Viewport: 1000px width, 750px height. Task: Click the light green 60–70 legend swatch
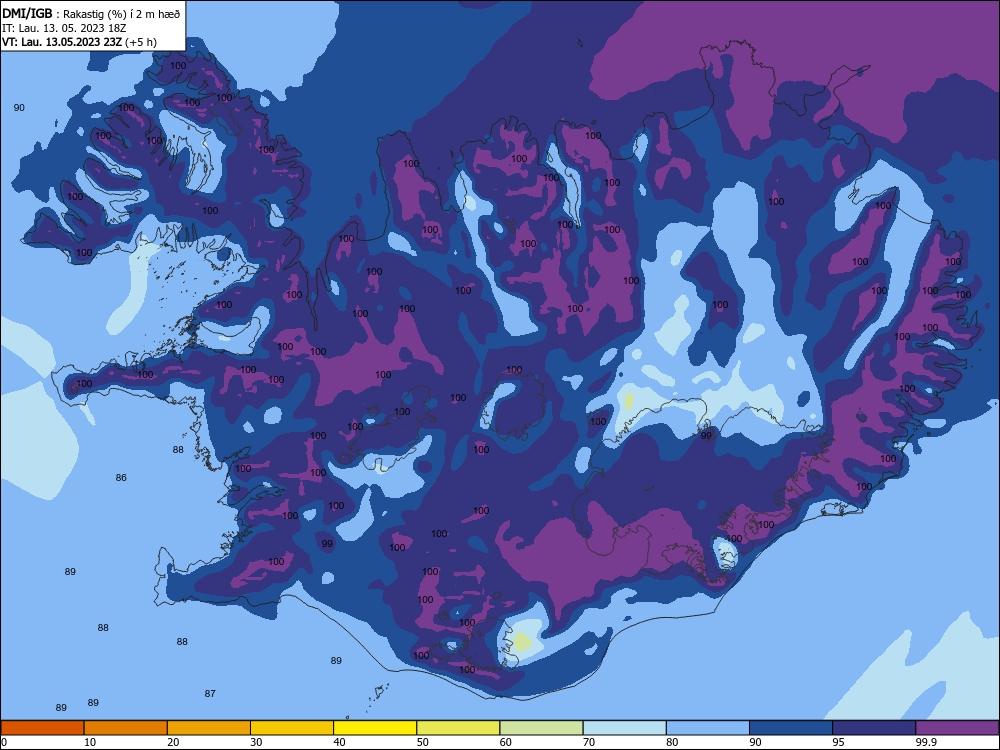click(x=541, y=728)
